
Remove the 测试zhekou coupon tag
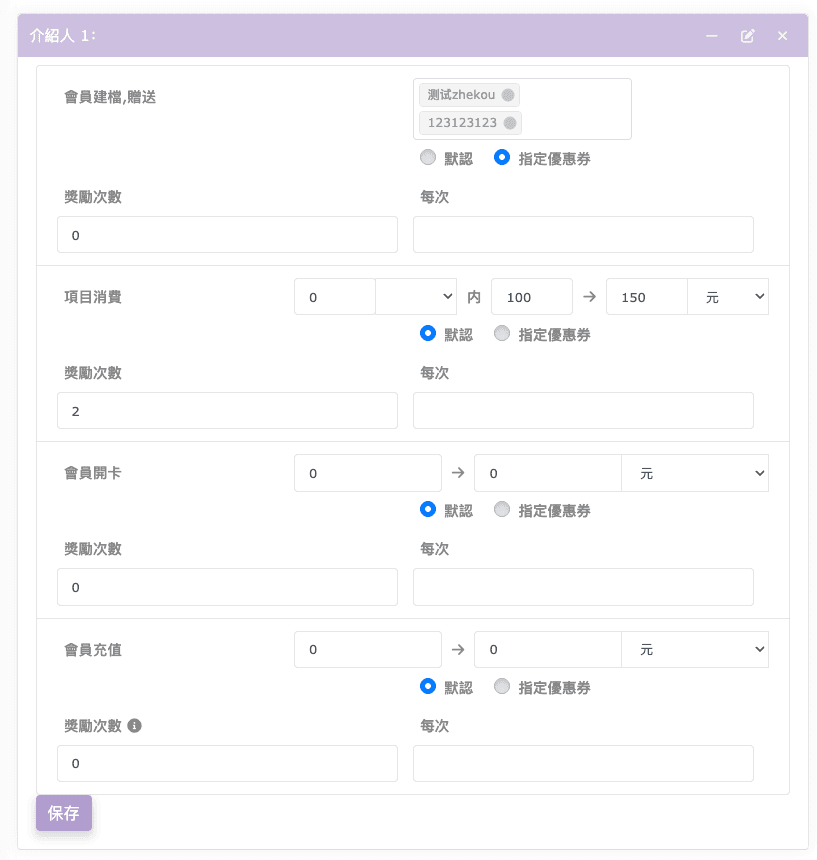click(508, 95)
